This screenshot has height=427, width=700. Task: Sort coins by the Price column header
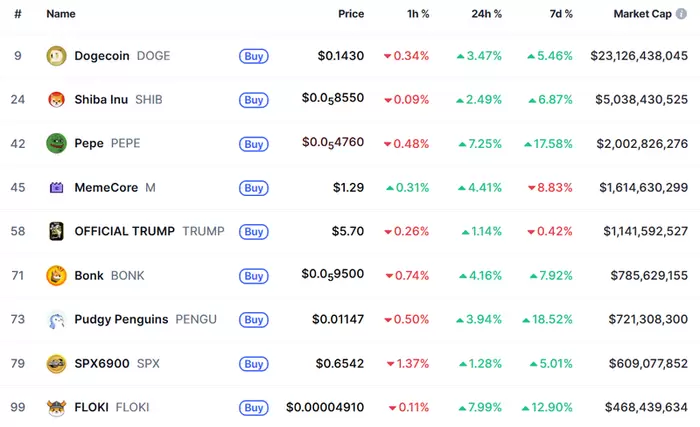(x=351, y=14)
